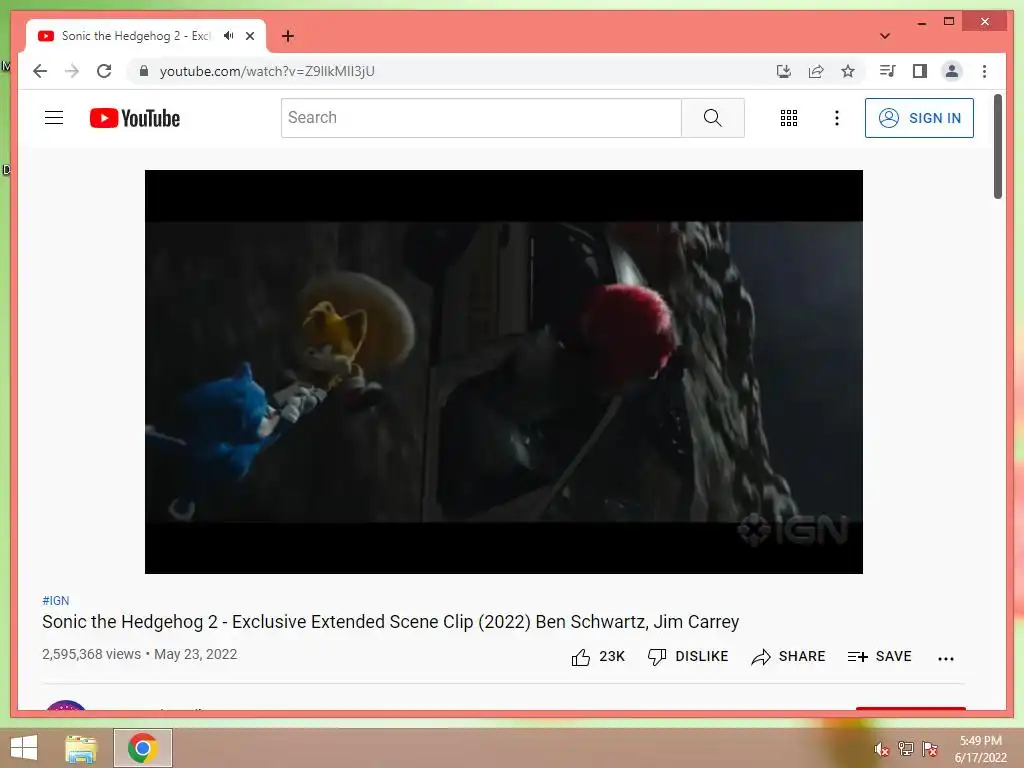Click the SIGN IN button

click(919, 118)
